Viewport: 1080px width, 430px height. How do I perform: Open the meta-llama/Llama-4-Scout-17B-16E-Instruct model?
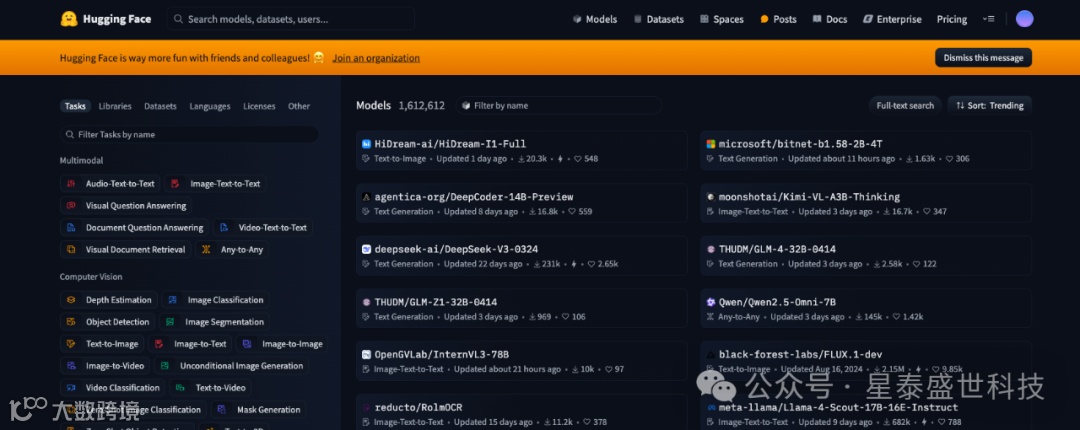pos(866,412)
